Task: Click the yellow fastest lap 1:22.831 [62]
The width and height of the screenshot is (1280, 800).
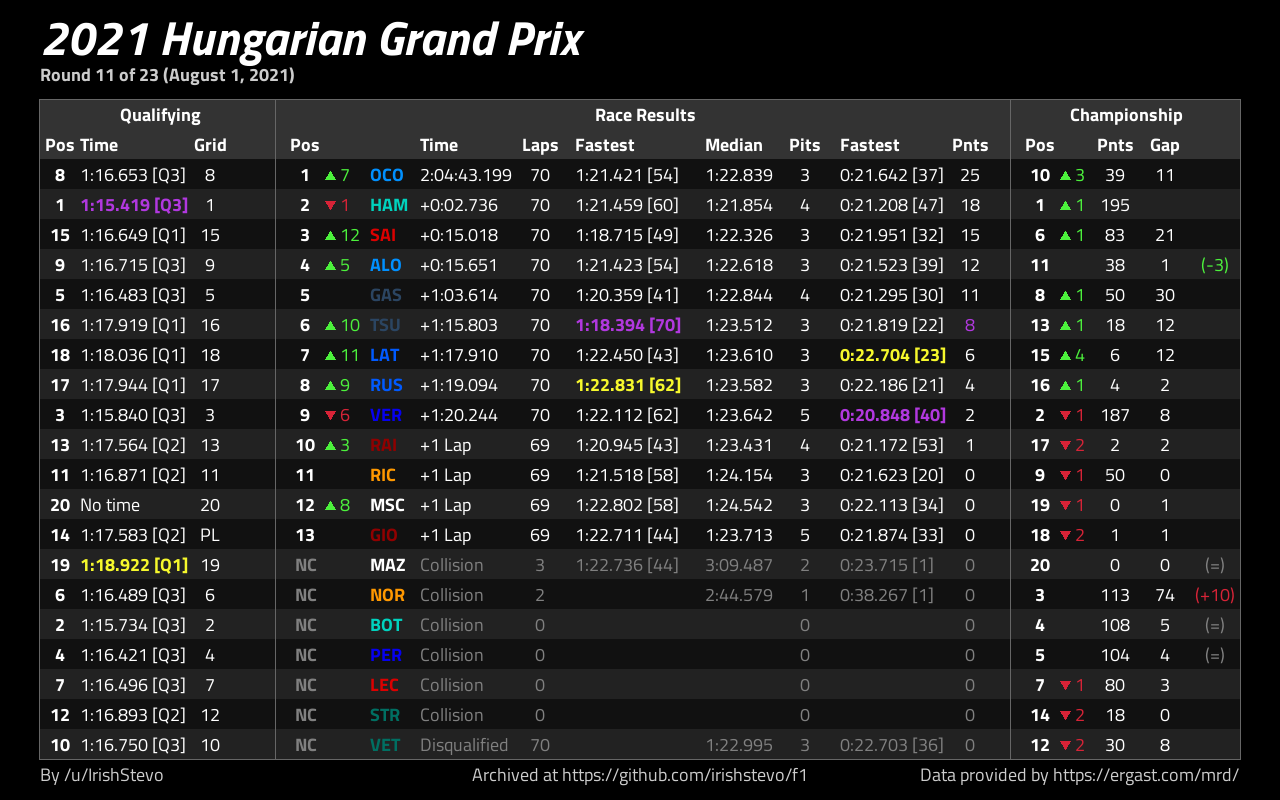Action: pyautogui.click(x=627, y=386)
